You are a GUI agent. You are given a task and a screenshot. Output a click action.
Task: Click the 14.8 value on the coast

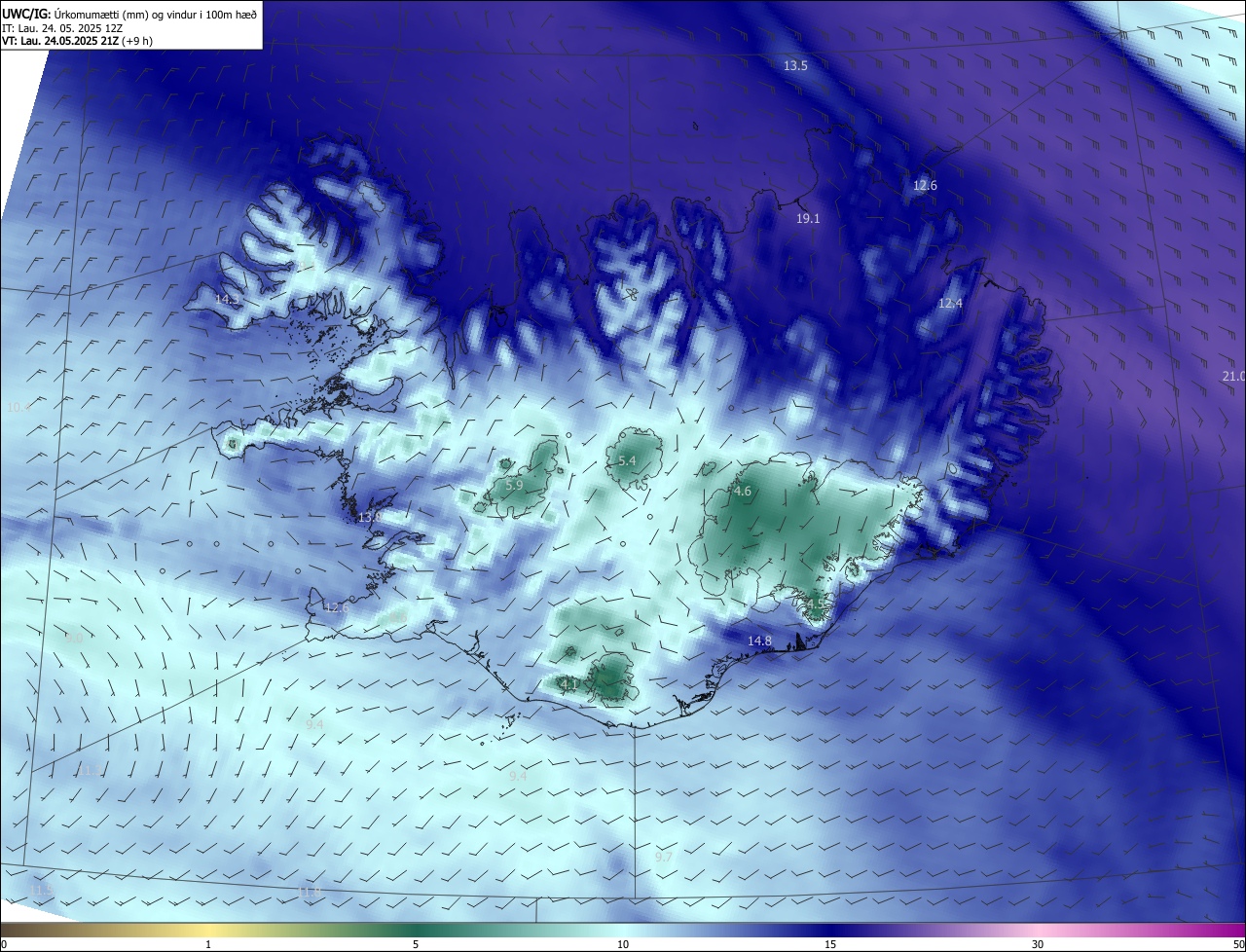[x=759, y=641]
